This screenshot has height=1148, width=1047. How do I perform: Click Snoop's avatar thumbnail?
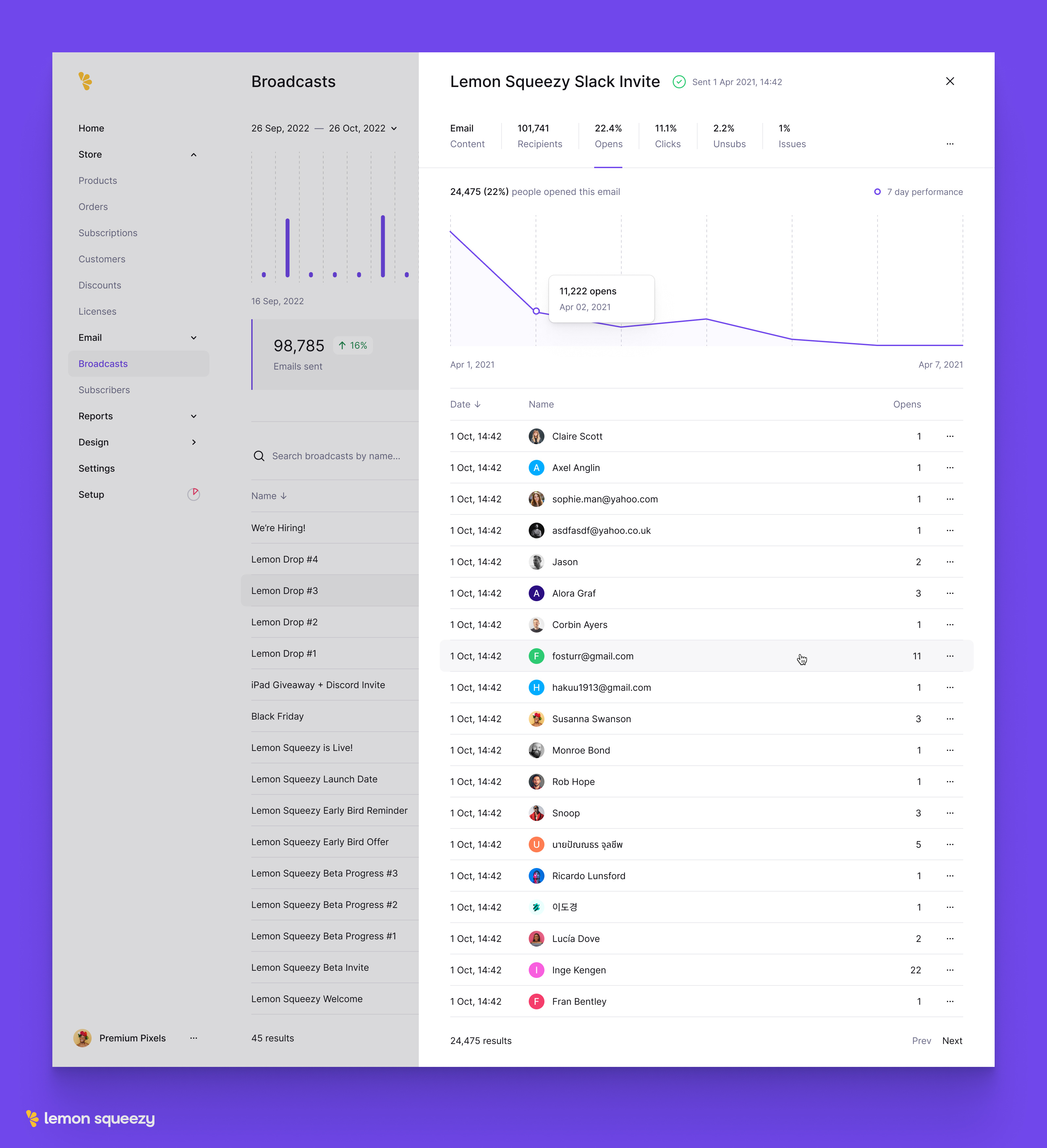click(x=536, y=813)
